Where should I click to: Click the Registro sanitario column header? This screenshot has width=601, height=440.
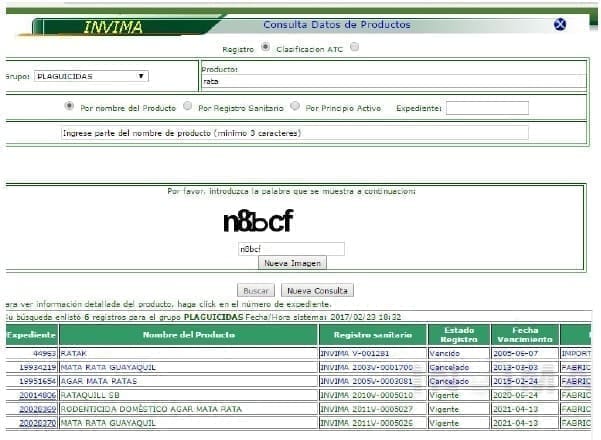[373, 335]
